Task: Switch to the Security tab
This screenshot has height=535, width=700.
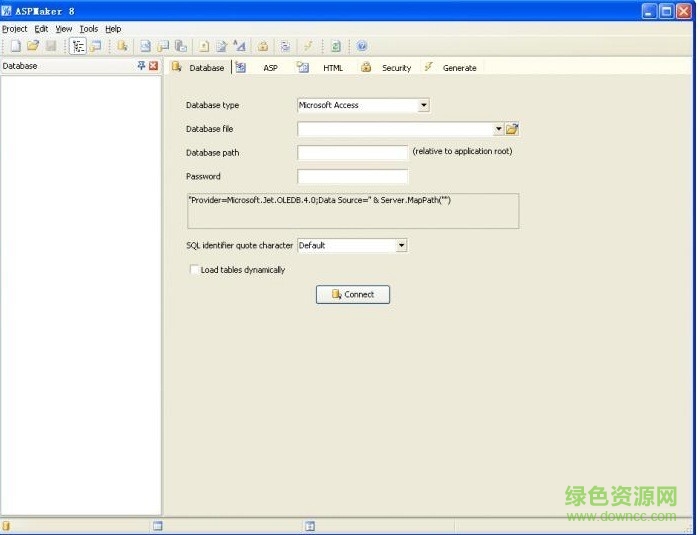Action: (395, 68)
